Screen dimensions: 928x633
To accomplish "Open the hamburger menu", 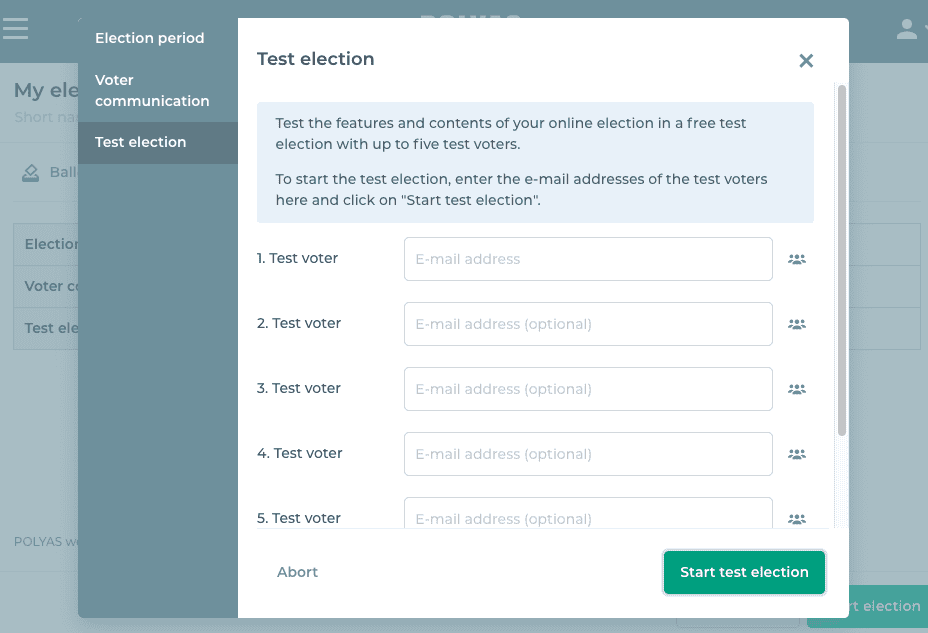I will (x=16, y=28).
